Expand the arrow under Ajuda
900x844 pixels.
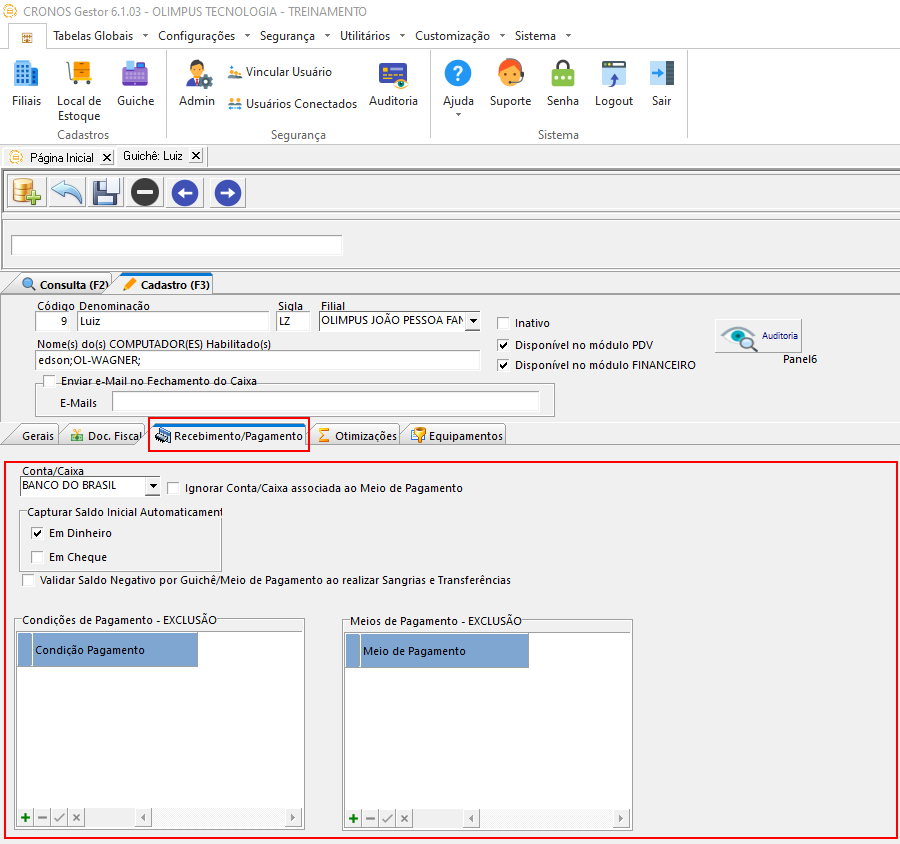tap(458, 115)
